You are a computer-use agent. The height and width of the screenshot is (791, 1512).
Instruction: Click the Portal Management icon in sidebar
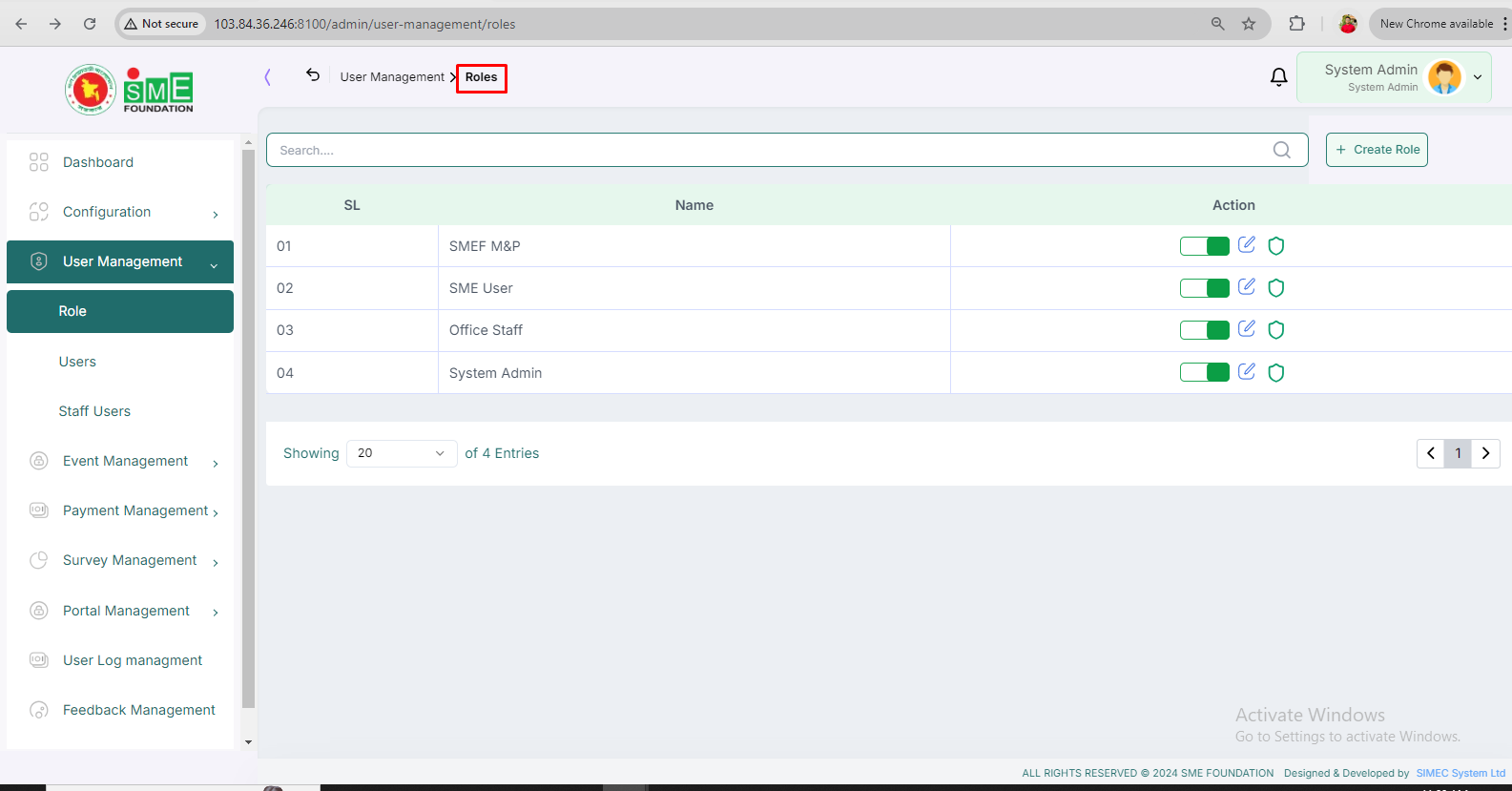(x=38, y=611)
